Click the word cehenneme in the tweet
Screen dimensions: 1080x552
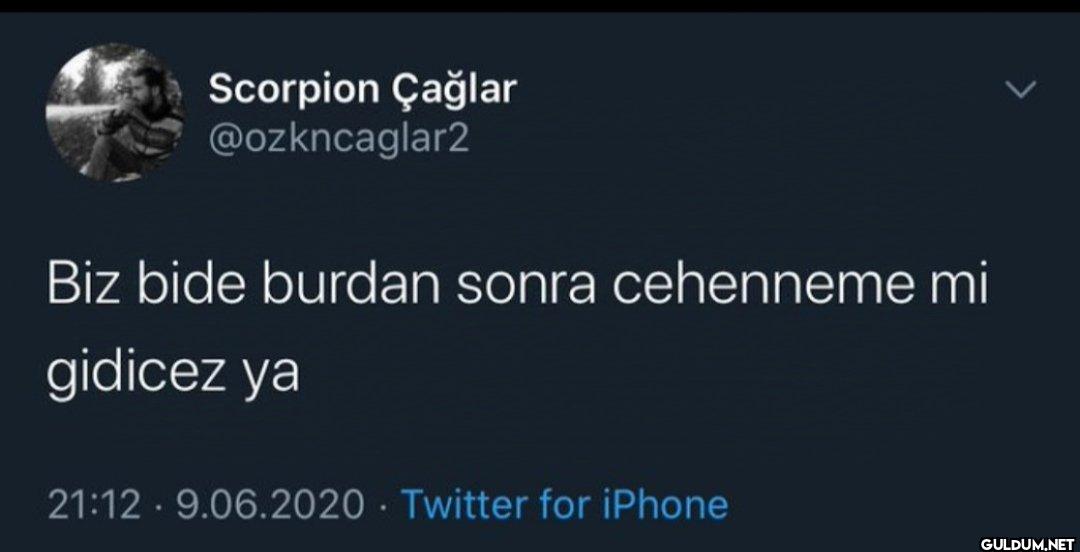[773, 288]
